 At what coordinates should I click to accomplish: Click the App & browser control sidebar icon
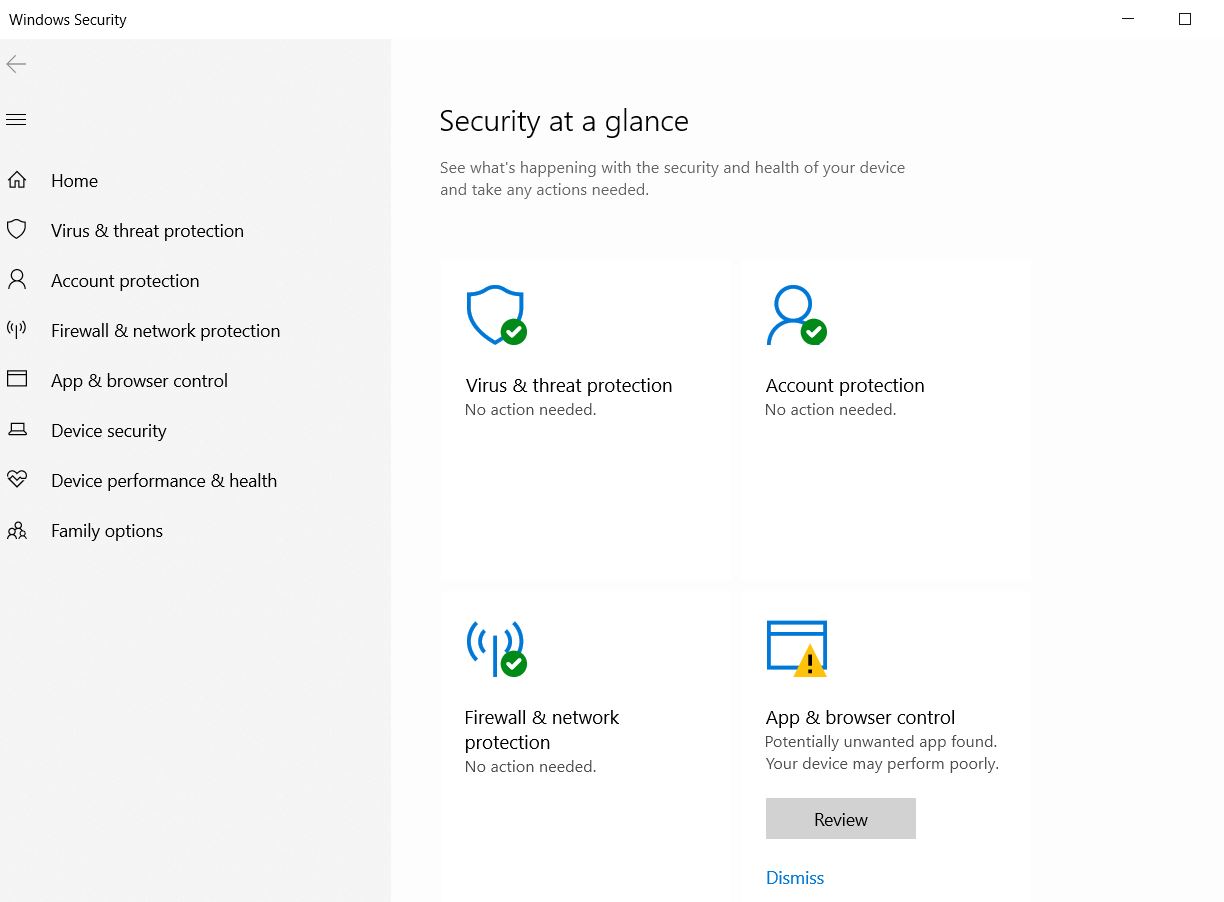18,380
